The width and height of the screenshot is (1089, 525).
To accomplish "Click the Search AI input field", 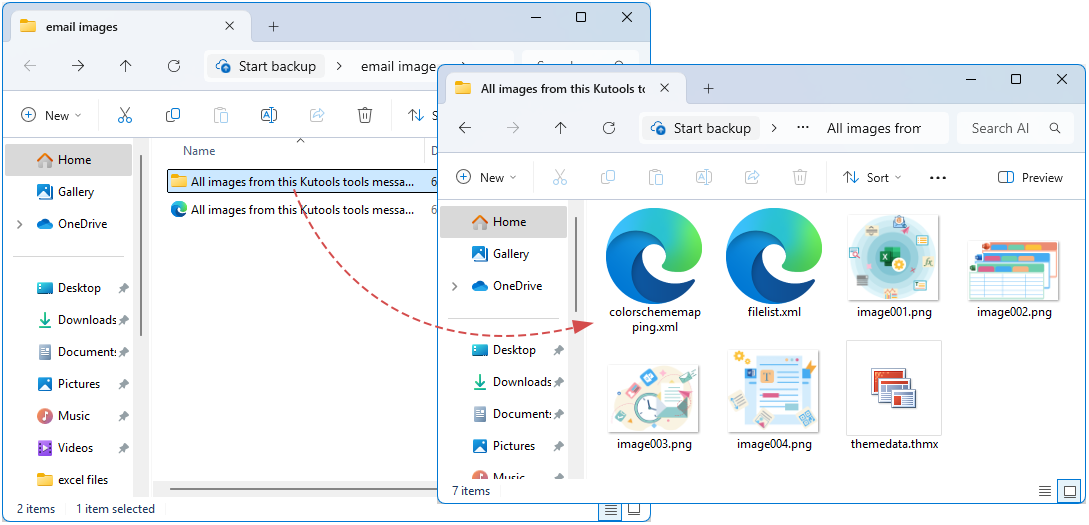I will point(1004,128).
